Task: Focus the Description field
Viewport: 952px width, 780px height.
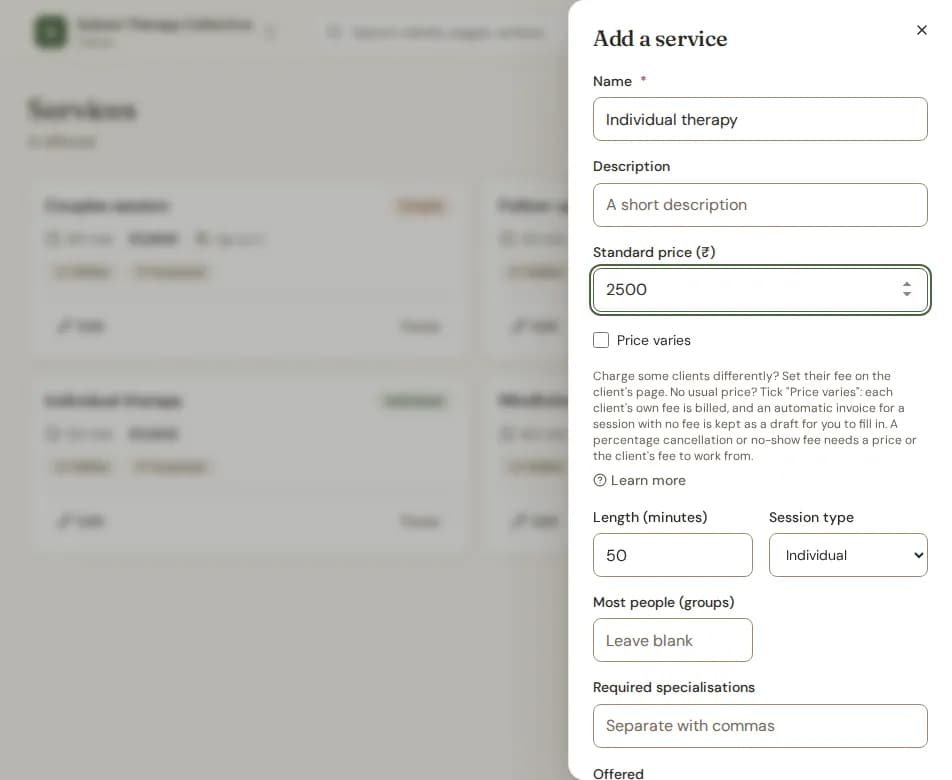Action: coord(760,205)
